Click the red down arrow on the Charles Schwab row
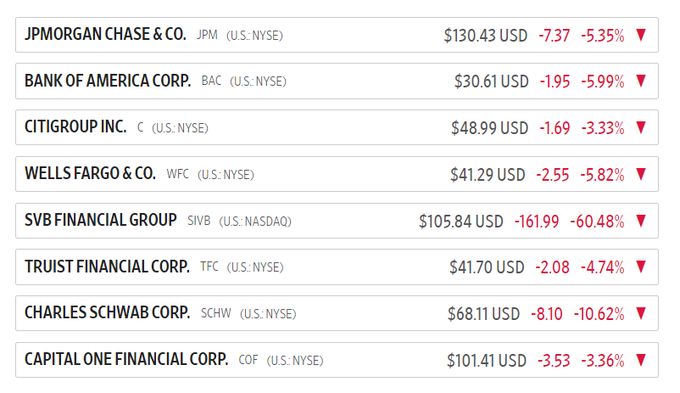680x393 pixels. [641, 313]
